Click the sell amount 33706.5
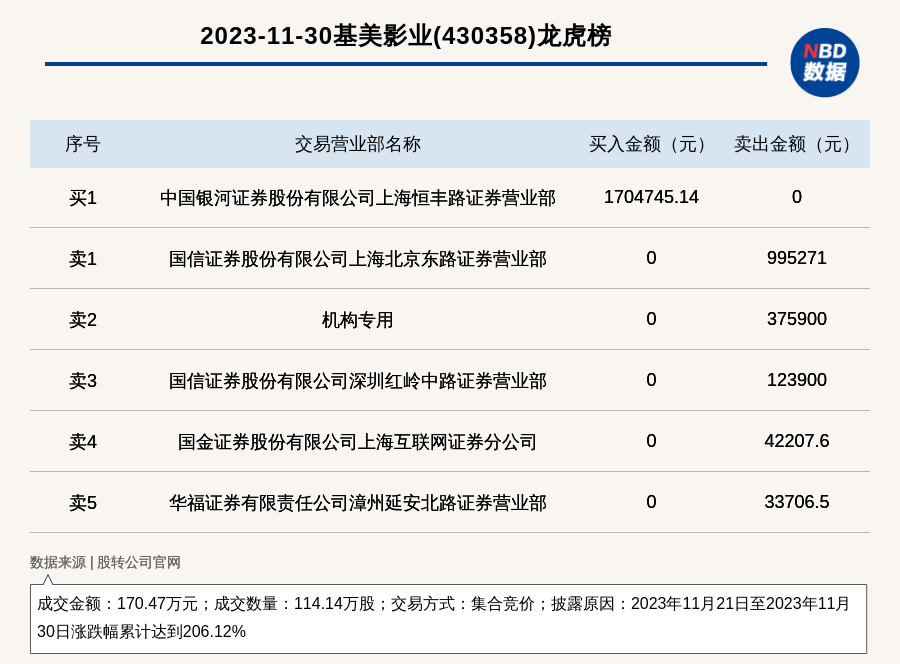 point(797,502)
